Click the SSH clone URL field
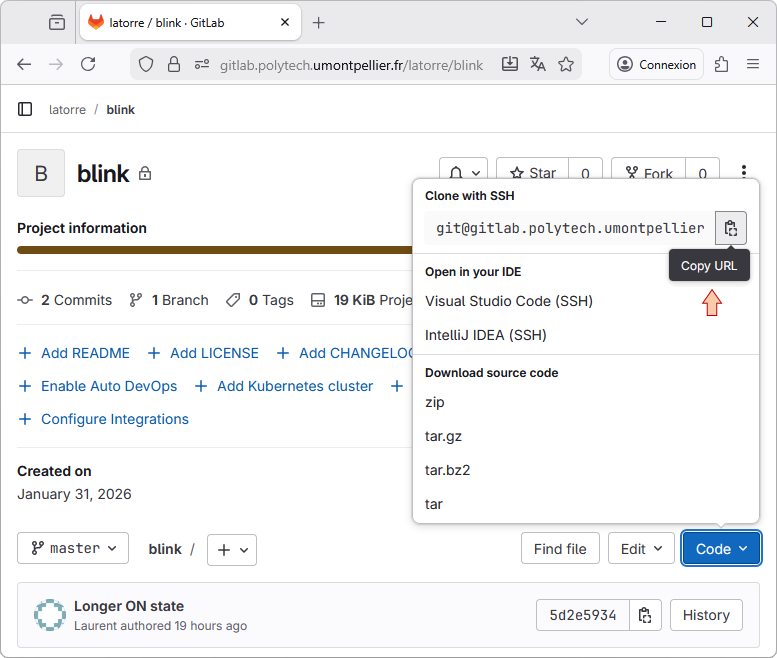 [569, 228]
